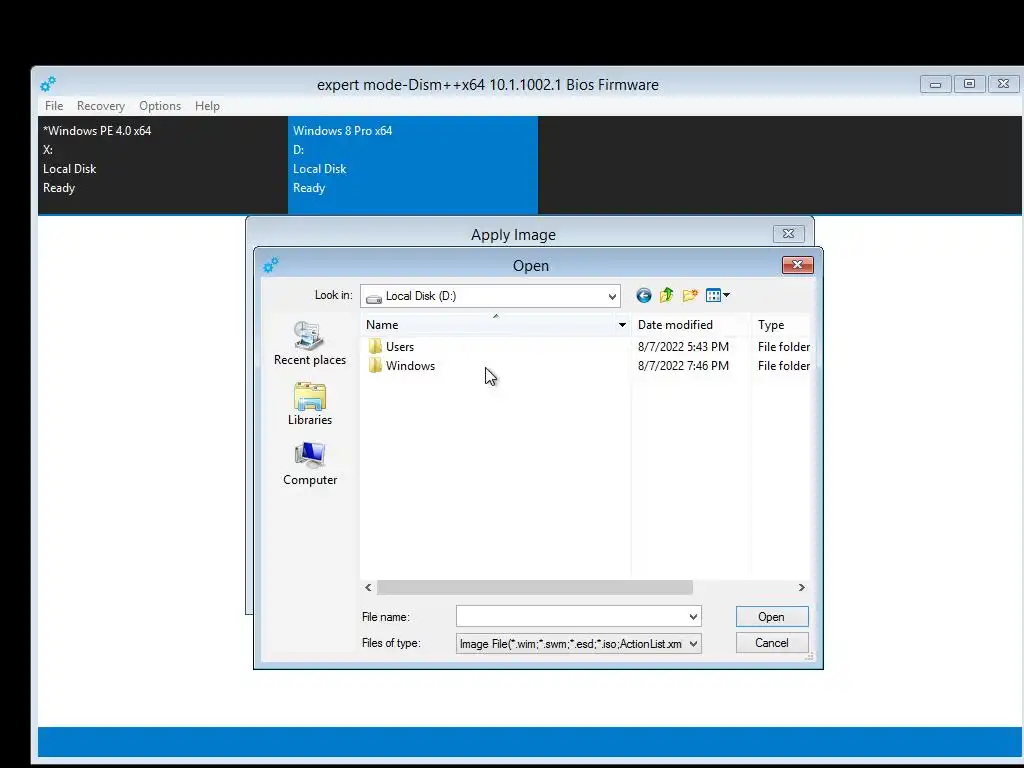
Task: Close the Dism++ main window
Action: [x=1004, y=84]
